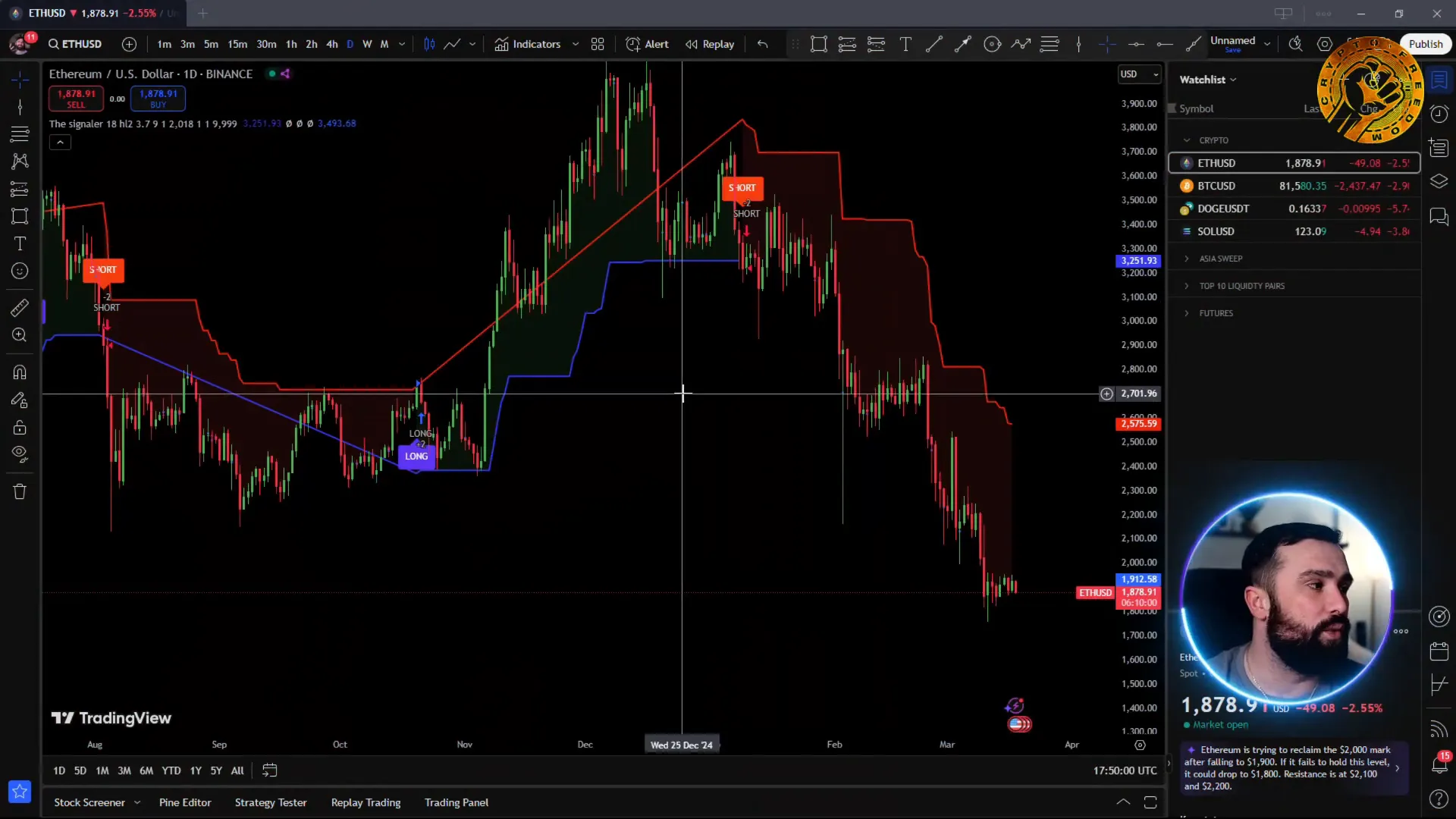Maximize the bottom panel
This screenshot has width=1456, height=819.
[x=1150, y=802]
